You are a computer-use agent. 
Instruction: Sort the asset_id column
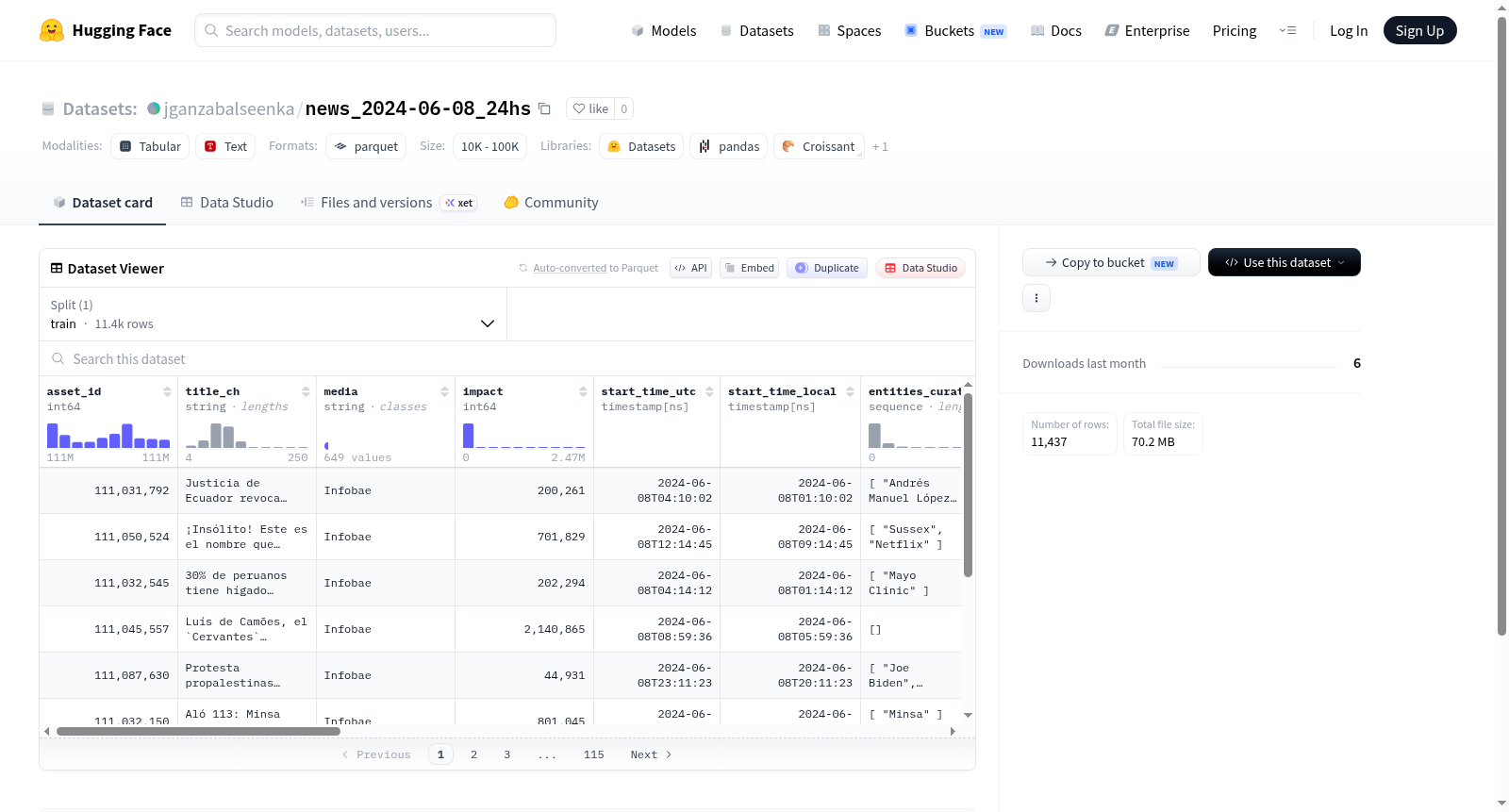point(167,391)
